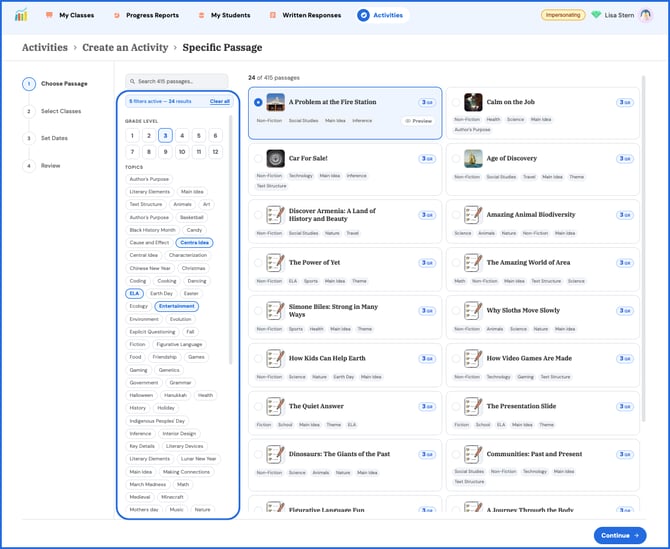Click the app logo chart icon
The width and height of the screenshot is (670, 549).
[x=21, y=15]
